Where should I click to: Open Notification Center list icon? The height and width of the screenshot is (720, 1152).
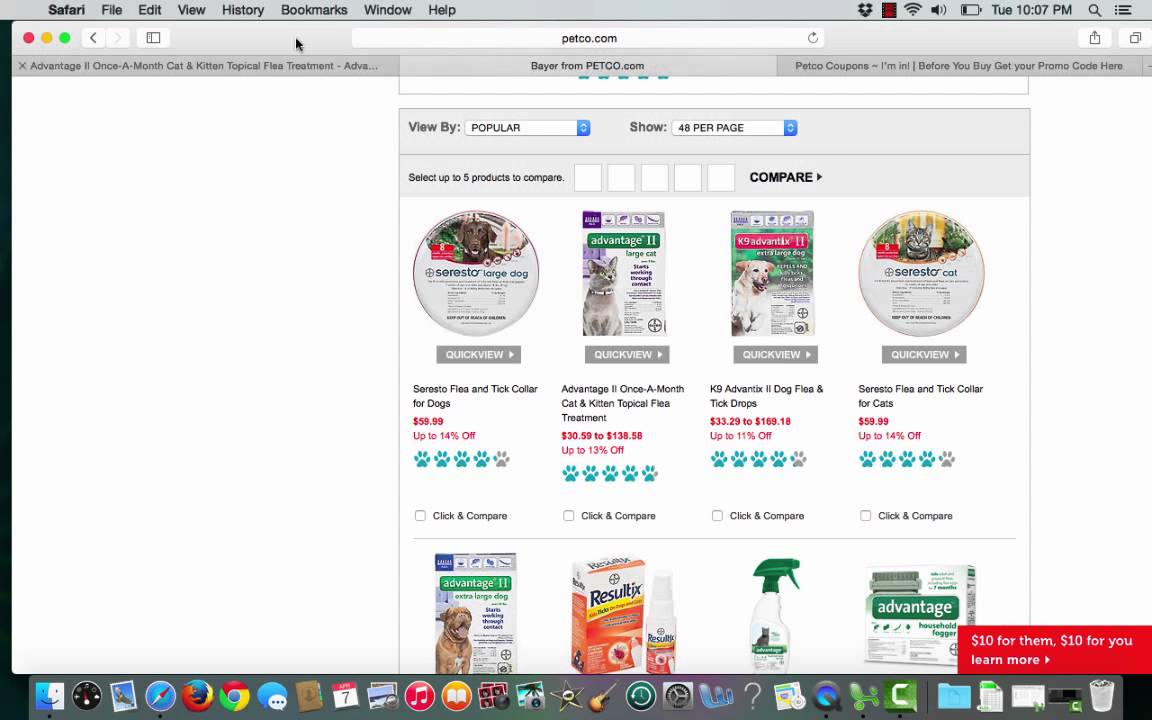(x=1123, y=10)
